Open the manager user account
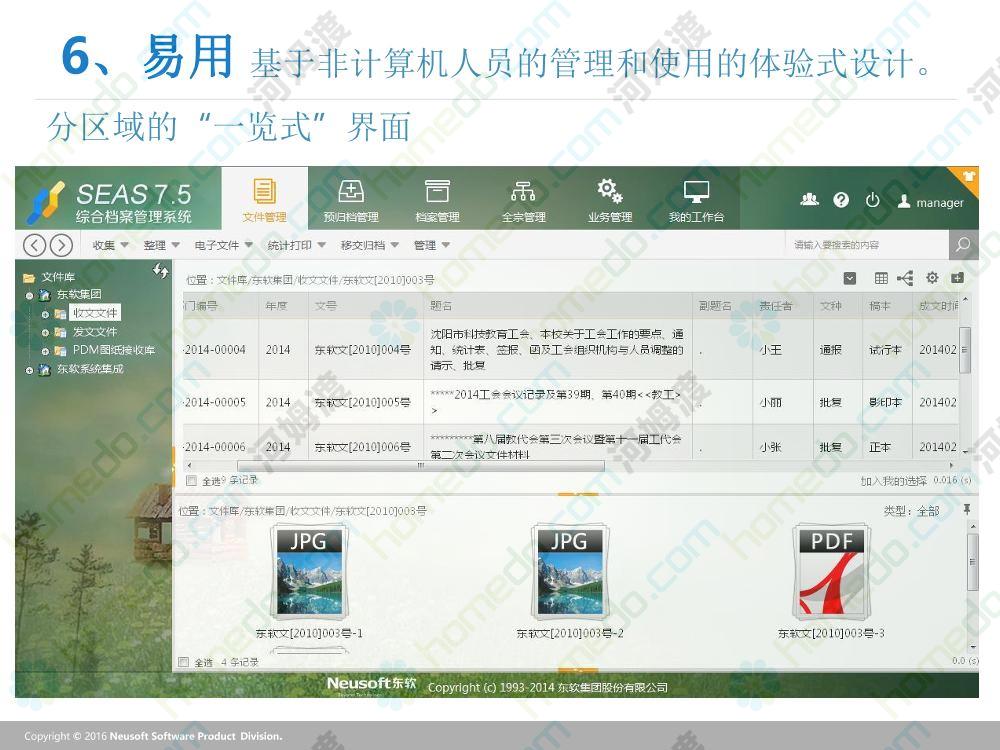 (930, 202)
